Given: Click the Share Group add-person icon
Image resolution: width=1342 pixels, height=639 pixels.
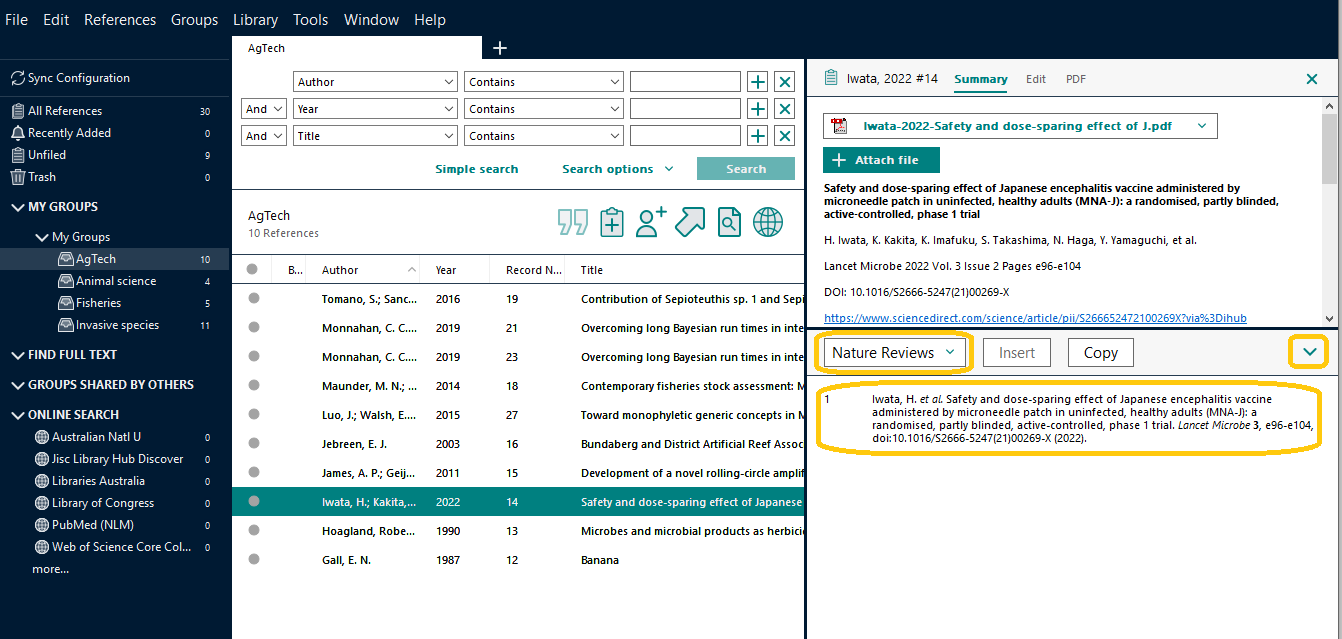Looking at the screenshot, I should point(651,222).
